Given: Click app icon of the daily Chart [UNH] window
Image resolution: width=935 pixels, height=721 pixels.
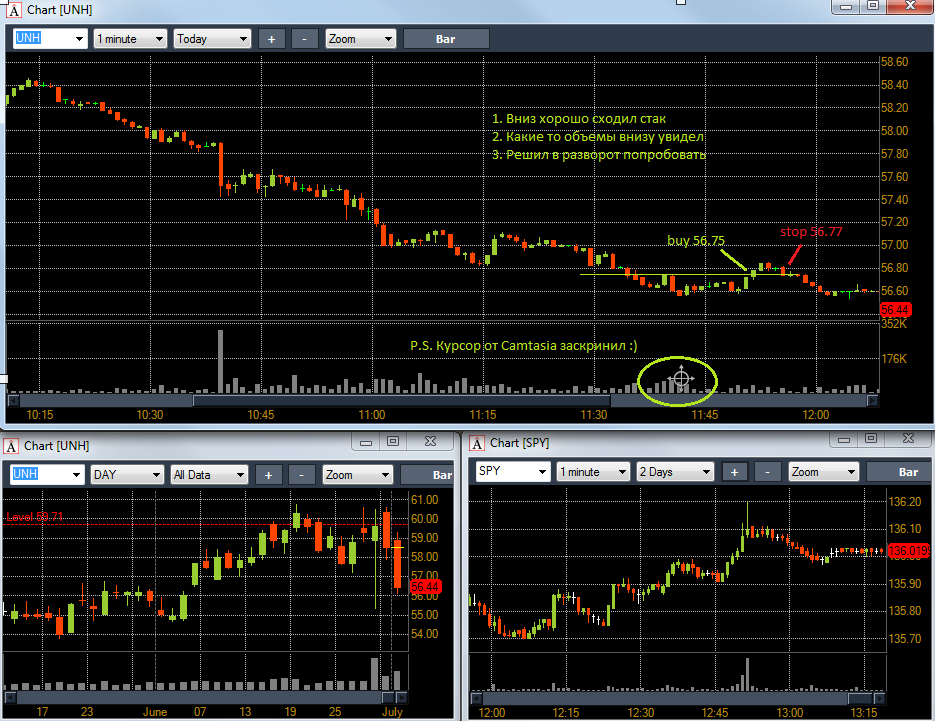Looking at the screenshot, I should click(11, 445).
